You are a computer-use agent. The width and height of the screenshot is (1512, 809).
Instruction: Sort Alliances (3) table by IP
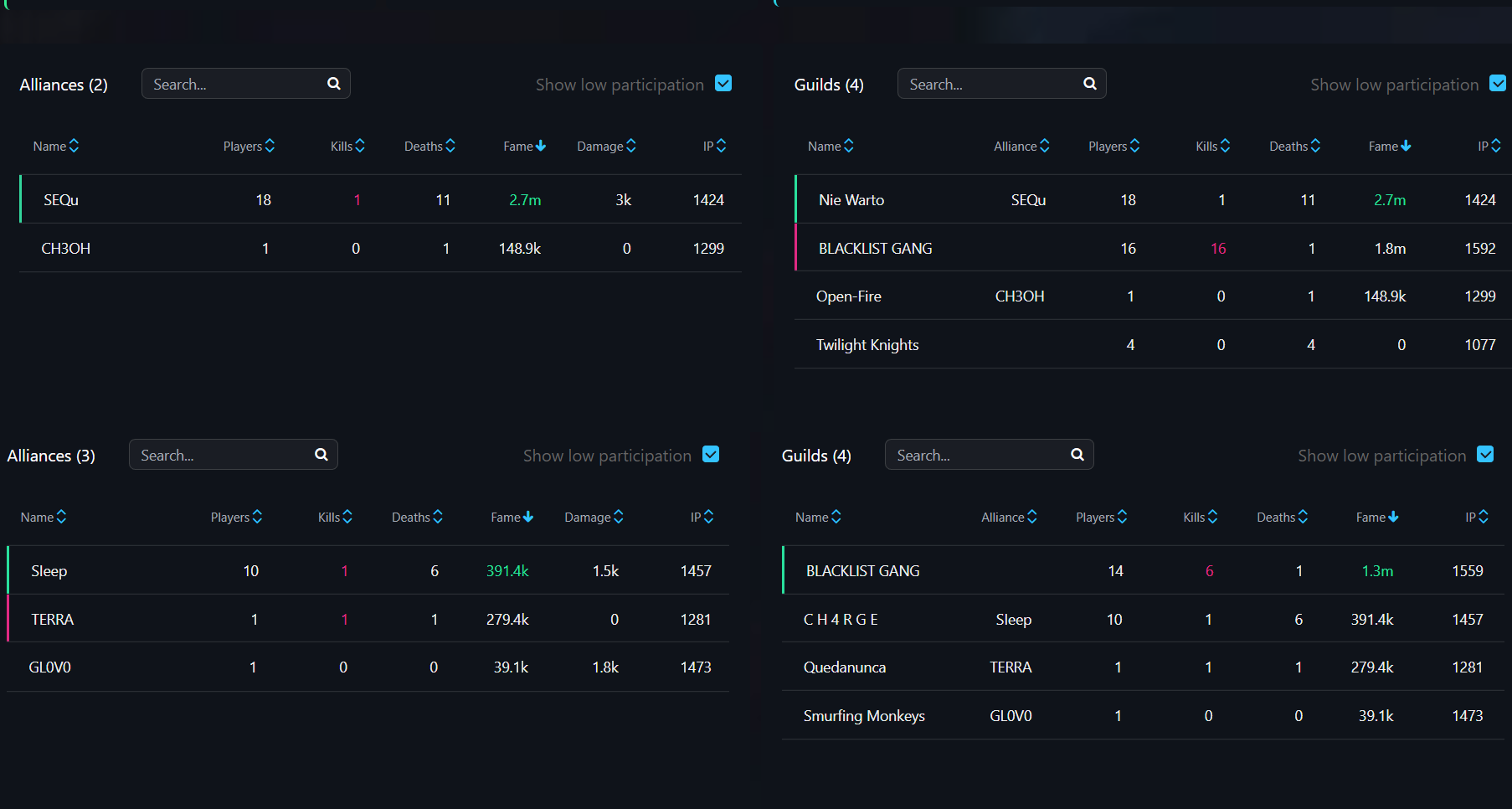[702, 518]
